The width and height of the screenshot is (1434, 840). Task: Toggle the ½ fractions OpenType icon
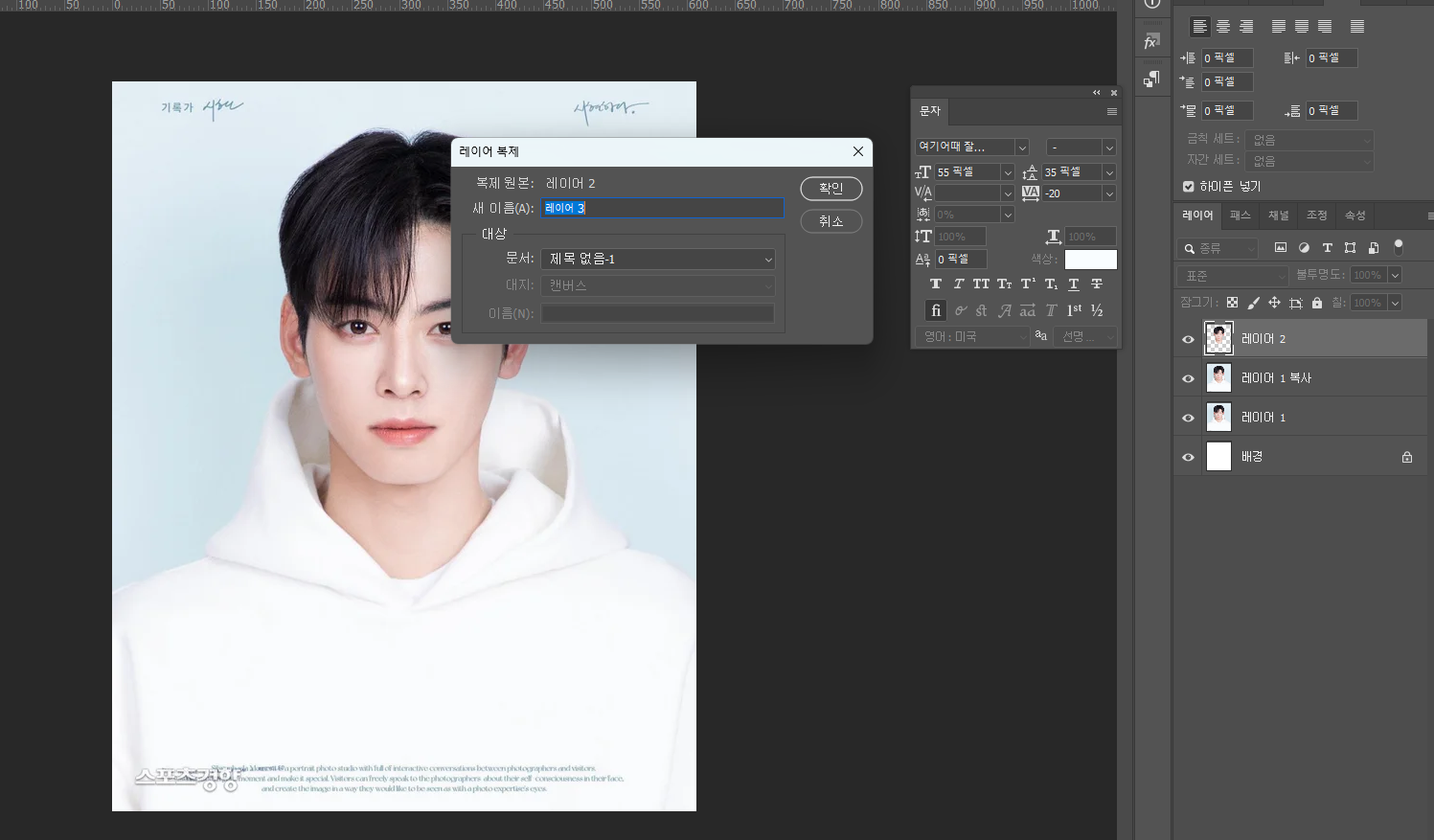click(1097, 310)
